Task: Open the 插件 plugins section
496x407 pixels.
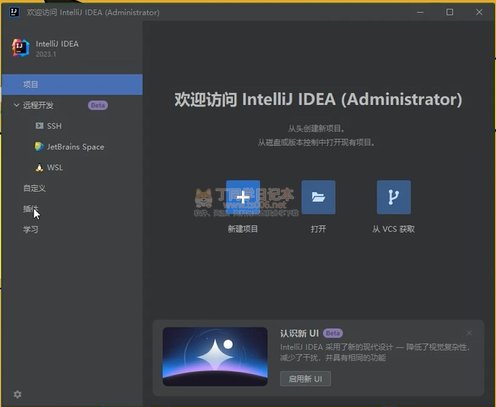Action: pos(31,209)
